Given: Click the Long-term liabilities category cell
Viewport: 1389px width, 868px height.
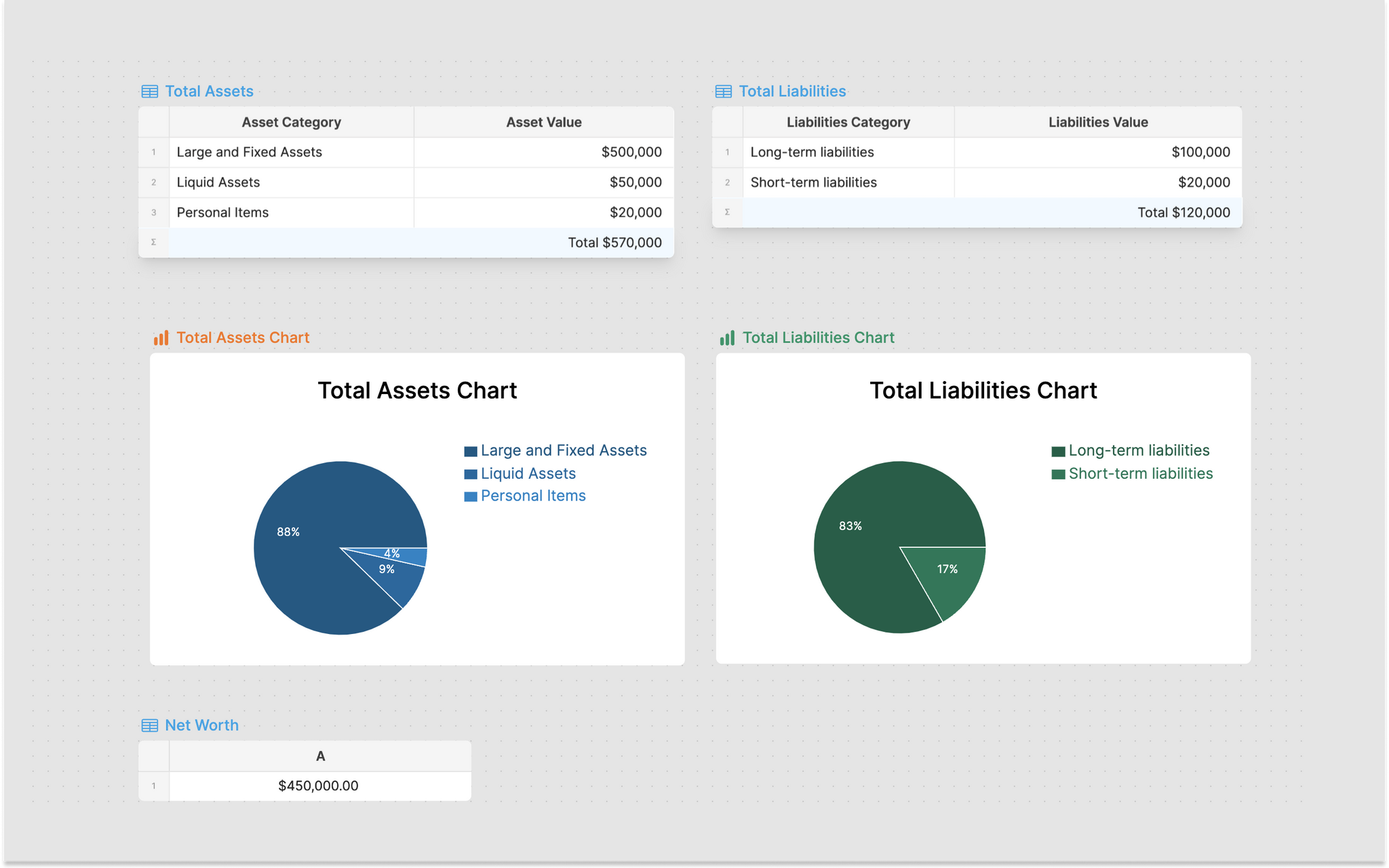Looking at the screenshot, I should (x=848, y=153).
